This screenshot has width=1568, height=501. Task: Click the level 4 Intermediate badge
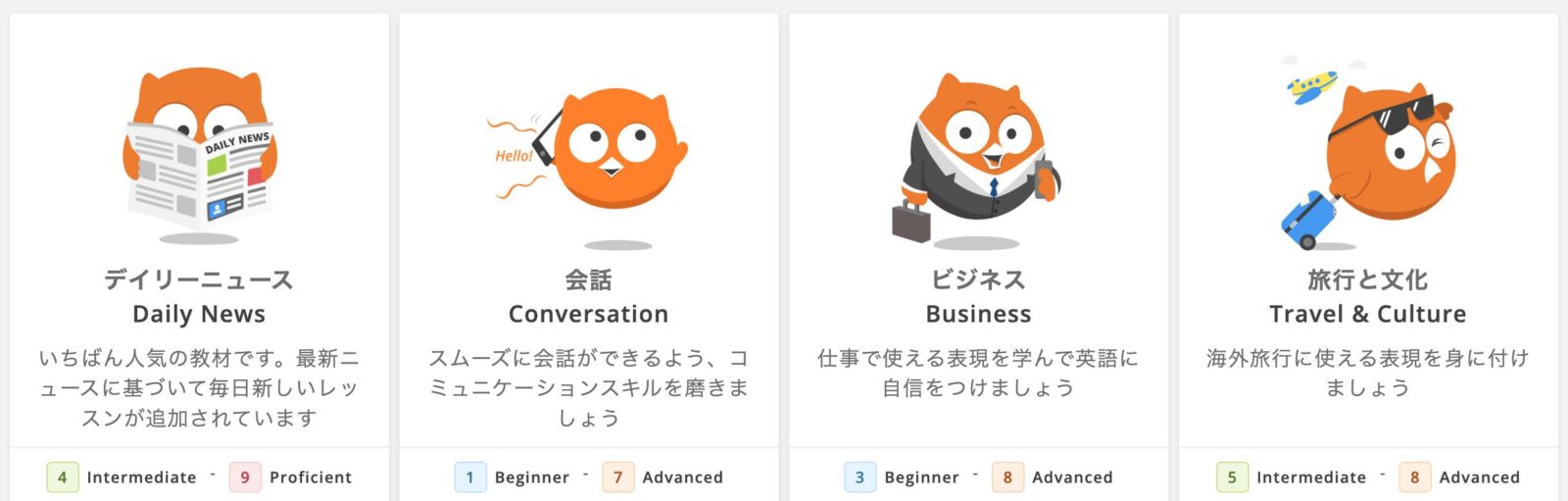(63, 477)
